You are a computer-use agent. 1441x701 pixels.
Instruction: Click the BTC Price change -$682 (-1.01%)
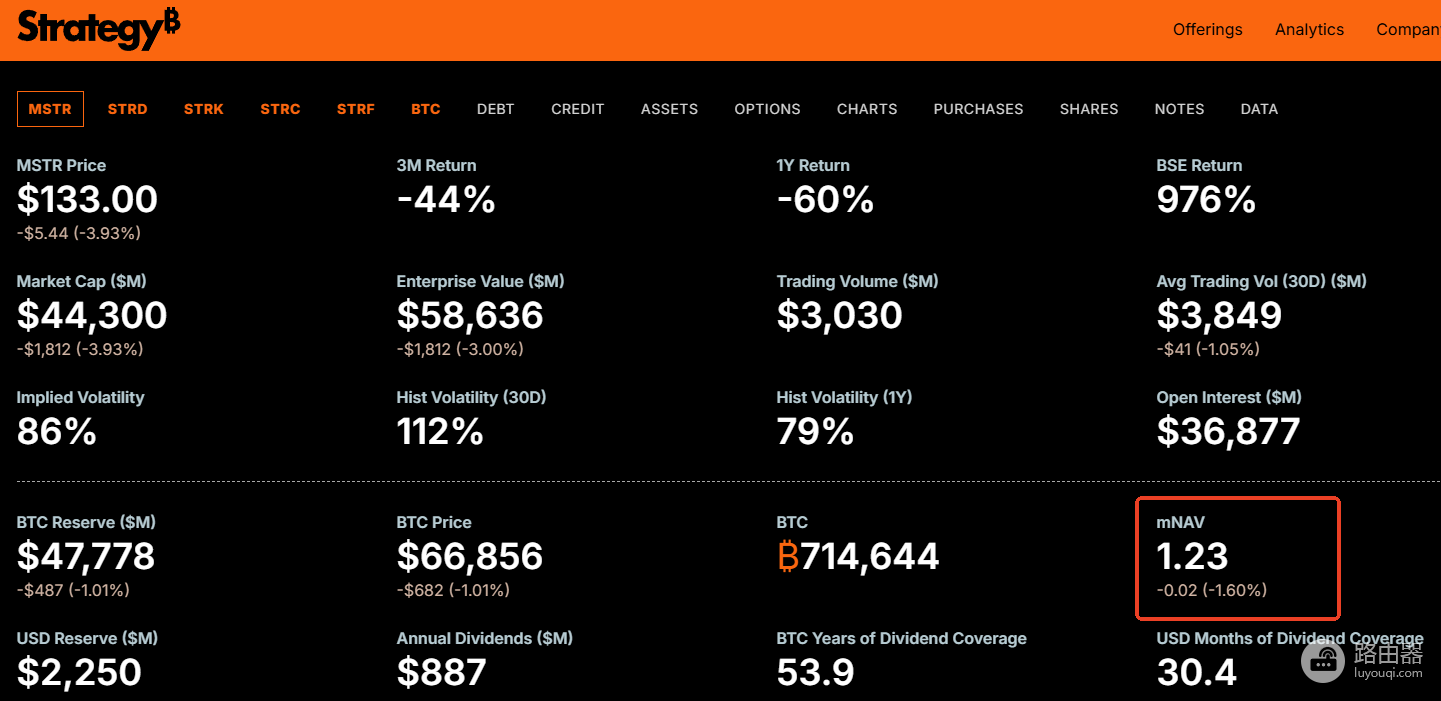click(x=453, y=590)
